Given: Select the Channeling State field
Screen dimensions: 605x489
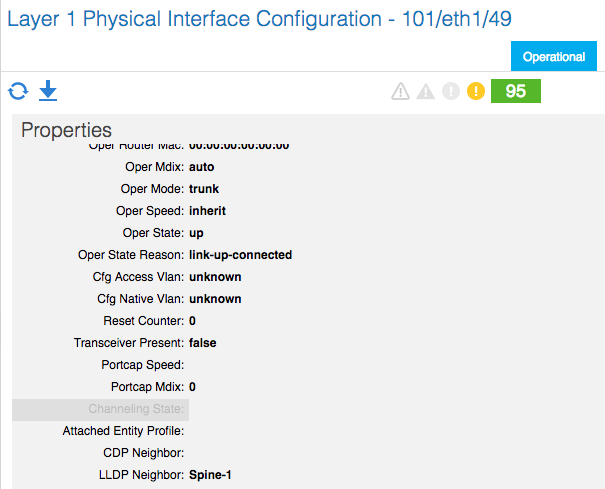Looking at the screenshot, I should tap(100, 409).
